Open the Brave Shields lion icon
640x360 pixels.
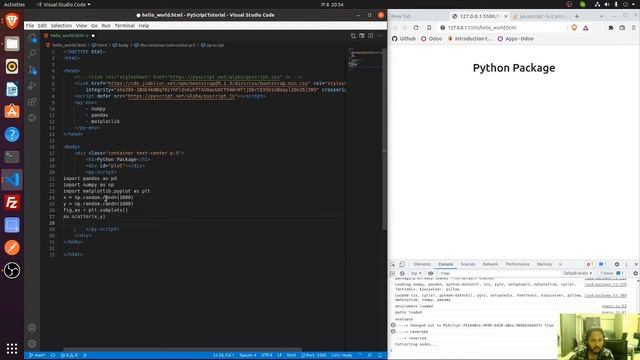(574, 28)
